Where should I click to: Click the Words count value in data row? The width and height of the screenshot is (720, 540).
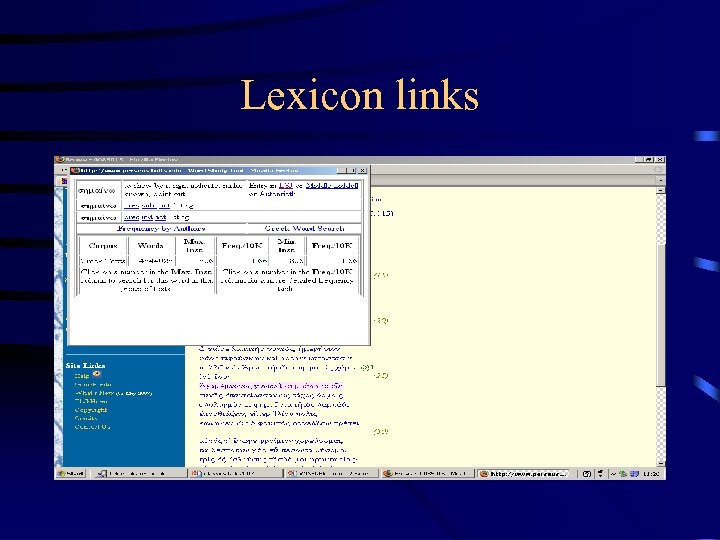156,261
